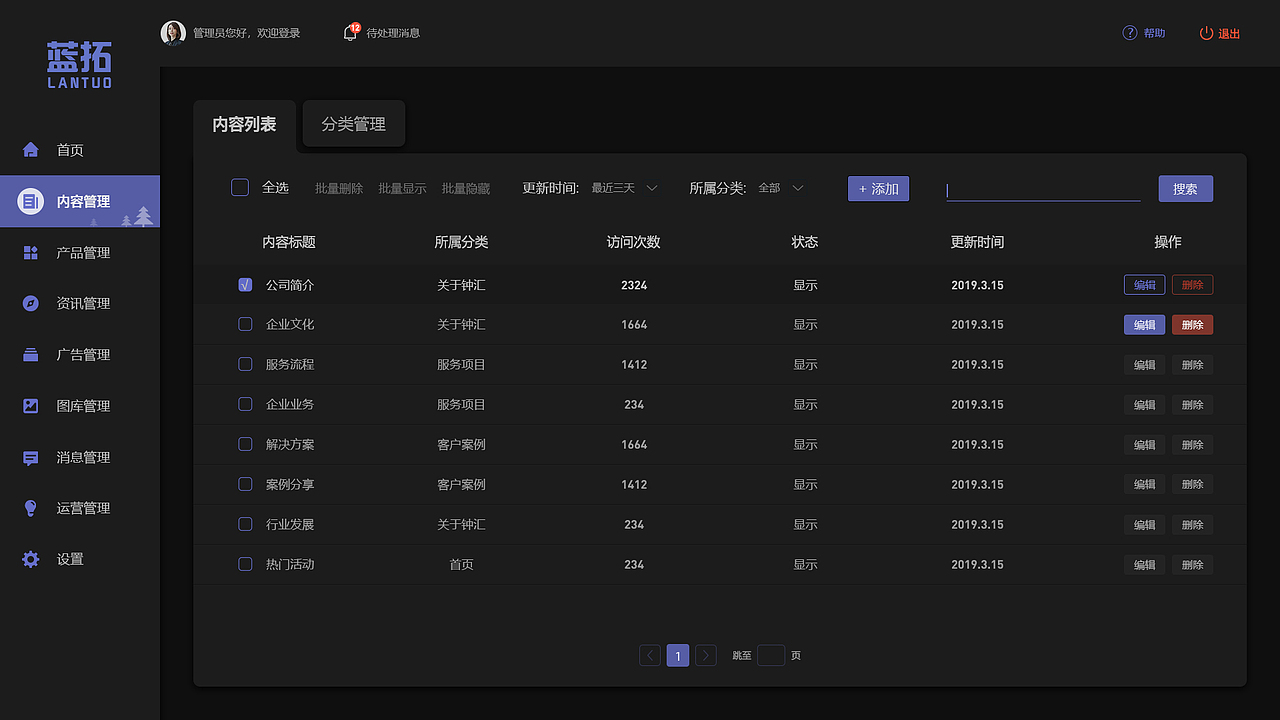
Task: Click inside the search input field
Action: pyautogui.click(x=1043, y=190)
